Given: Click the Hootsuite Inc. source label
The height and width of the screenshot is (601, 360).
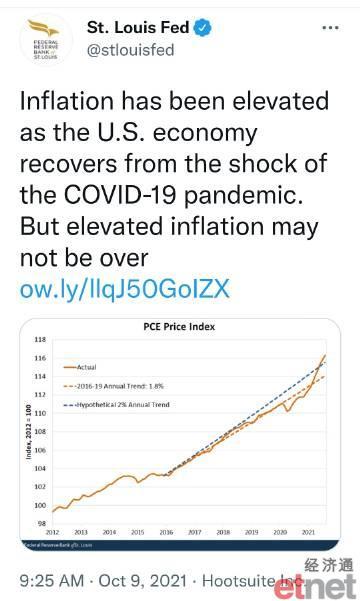Looking at the screenshot, I should [x=251, y=580].
